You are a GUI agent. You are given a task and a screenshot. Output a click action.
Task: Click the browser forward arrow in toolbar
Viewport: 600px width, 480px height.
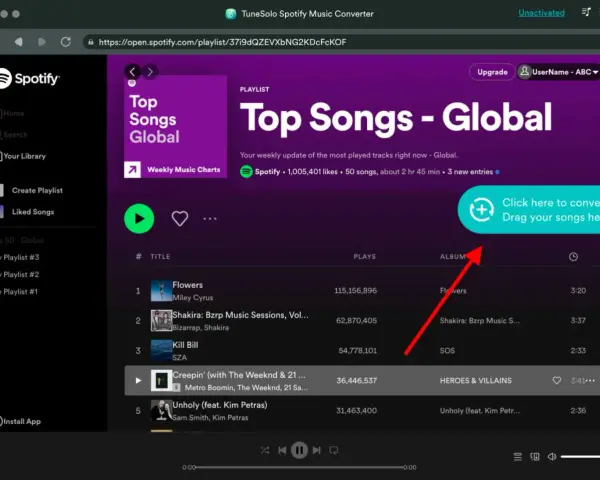(x=42, y=42)
